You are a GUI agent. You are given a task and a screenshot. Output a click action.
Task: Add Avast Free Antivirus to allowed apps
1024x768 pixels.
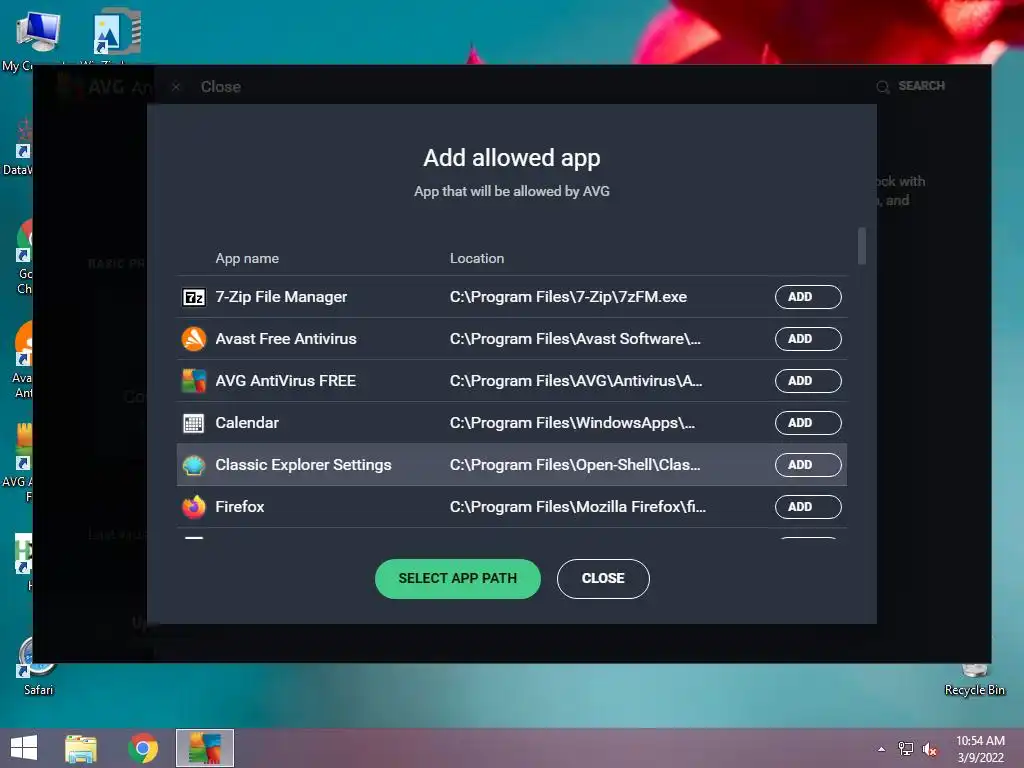pyautogui.click(x=808, y=339)
